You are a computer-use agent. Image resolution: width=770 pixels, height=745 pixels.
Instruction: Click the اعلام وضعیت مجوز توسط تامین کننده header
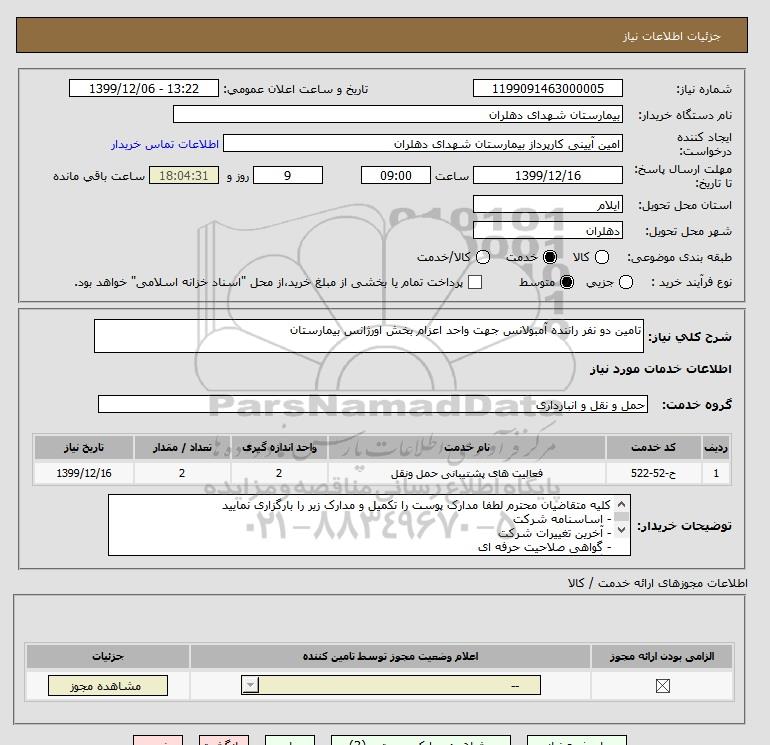click(x=390, y=657)
